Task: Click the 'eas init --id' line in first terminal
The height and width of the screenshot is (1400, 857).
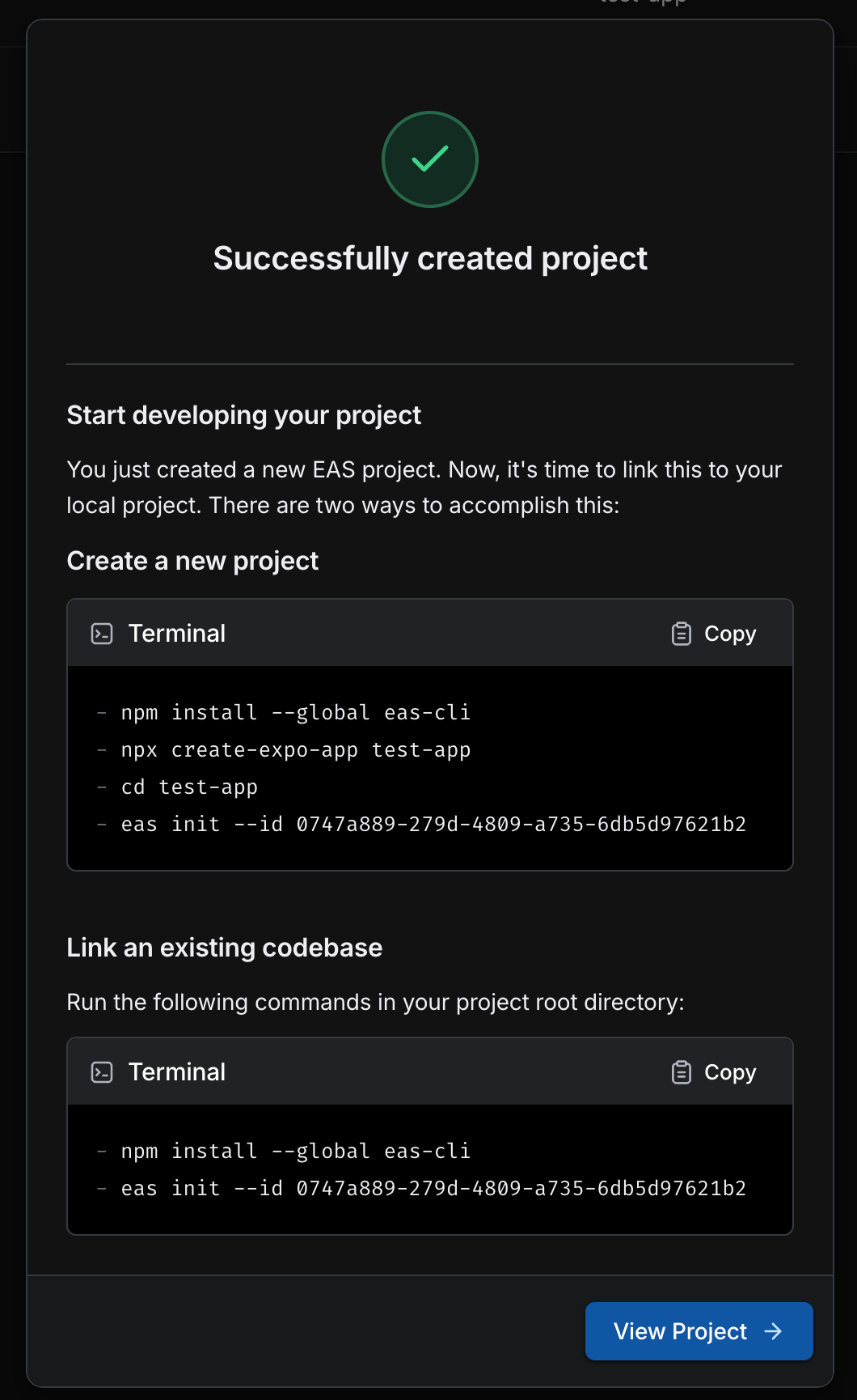Action: 433,824
